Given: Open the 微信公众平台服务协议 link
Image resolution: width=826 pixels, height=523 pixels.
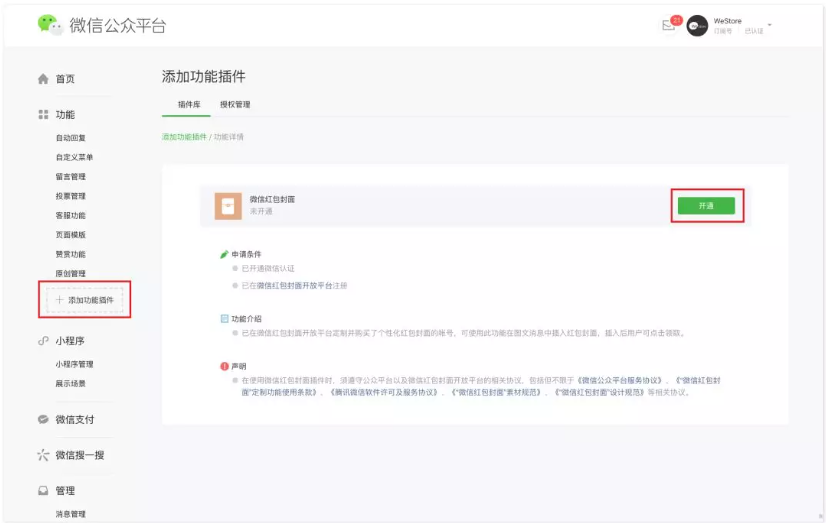Looking at the screenshot, I should pos(620,380).
